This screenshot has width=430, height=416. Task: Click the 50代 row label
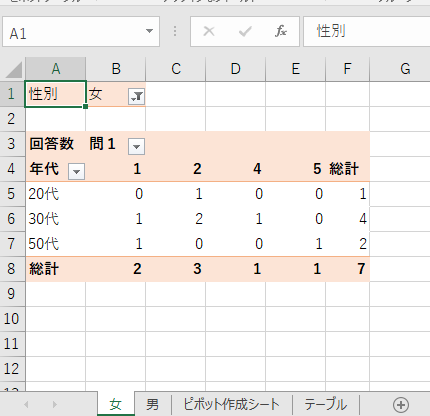[x=44, y=244]
